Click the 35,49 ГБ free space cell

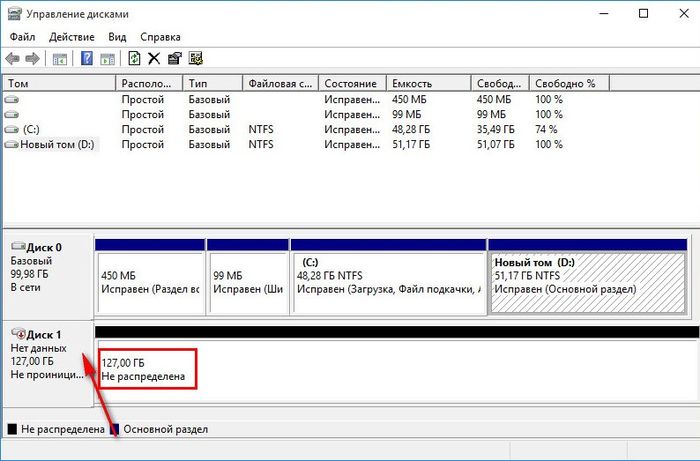[x=496, y=129]
